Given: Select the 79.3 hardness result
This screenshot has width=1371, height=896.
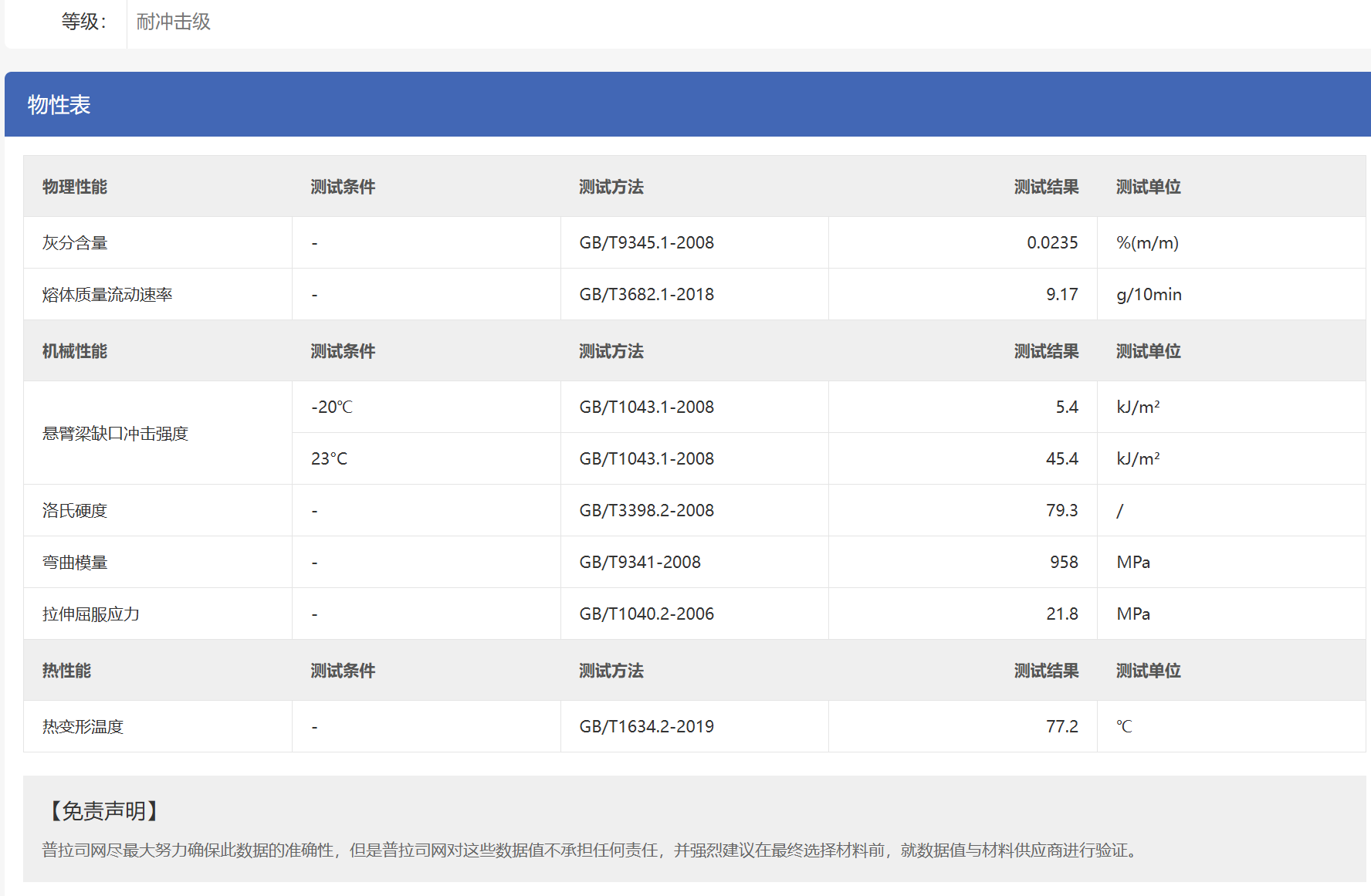Looking at the screenshot, I should pos(1062,510).
